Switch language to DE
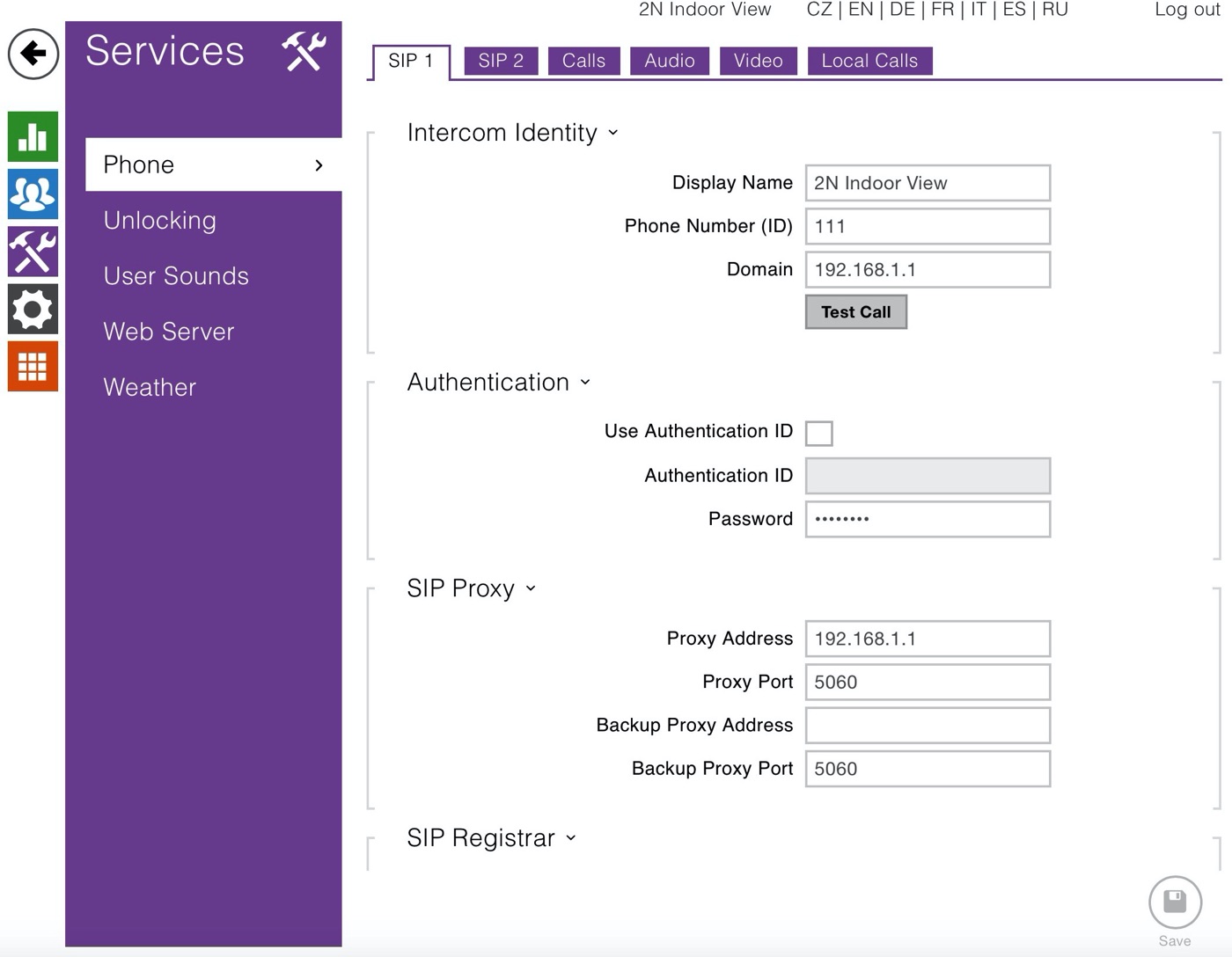The width and height of the screenshot is (1232, 957). tap(902, 10)
